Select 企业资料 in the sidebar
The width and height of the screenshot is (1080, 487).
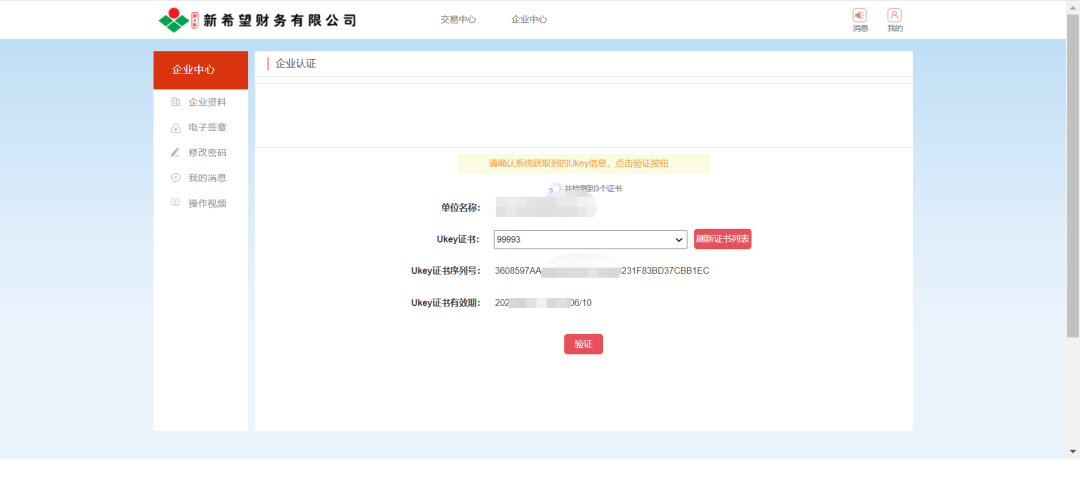click(x=207, y=103)
